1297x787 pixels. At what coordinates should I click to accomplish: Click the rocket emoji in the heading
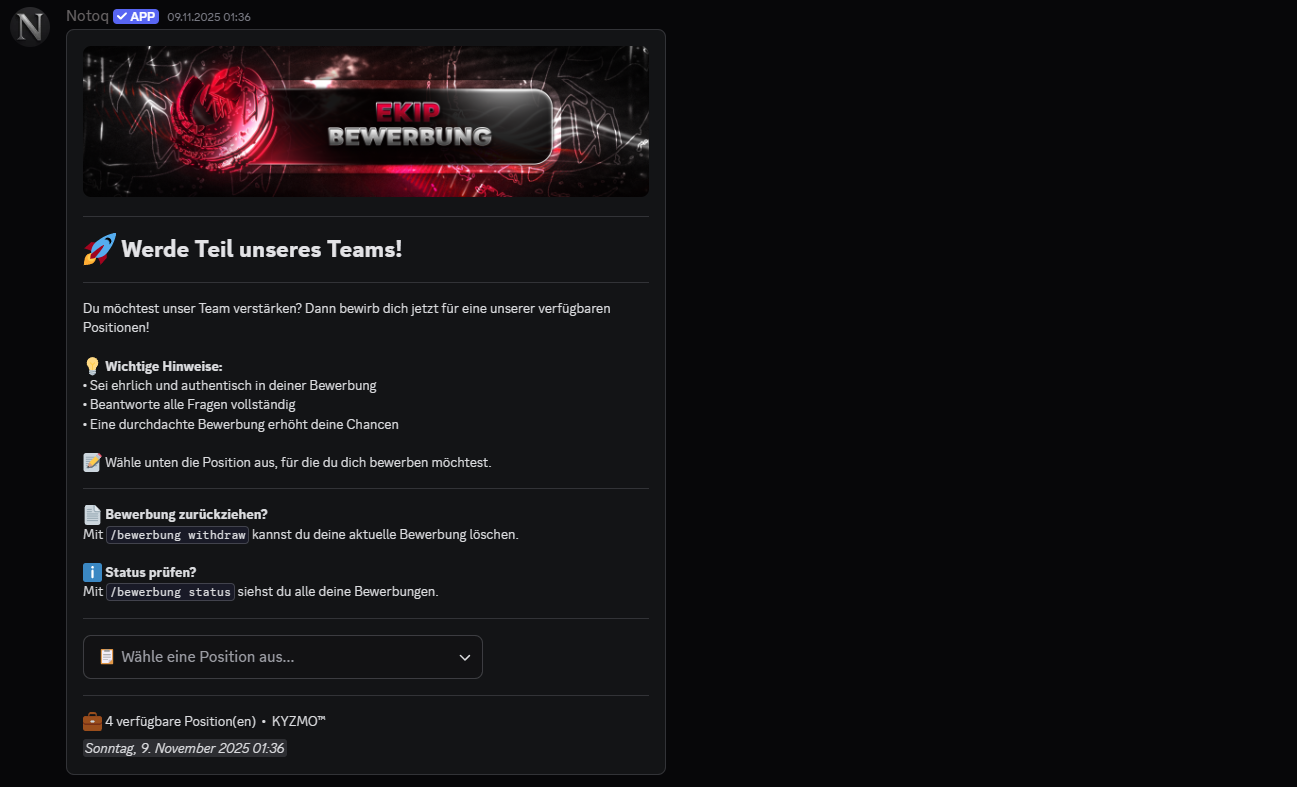[99, 249]
